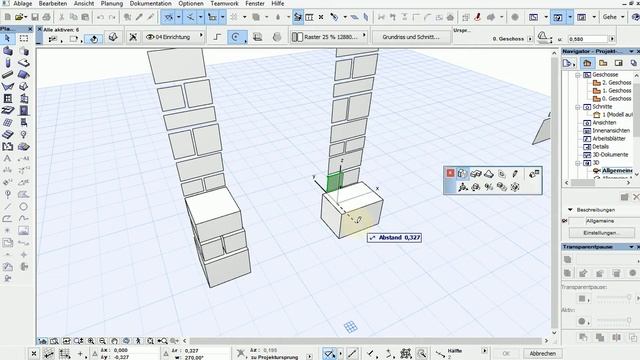This screenshot has width=640, height=360.
Task: Select the Circle tool
Action: (x=24, y=207)
